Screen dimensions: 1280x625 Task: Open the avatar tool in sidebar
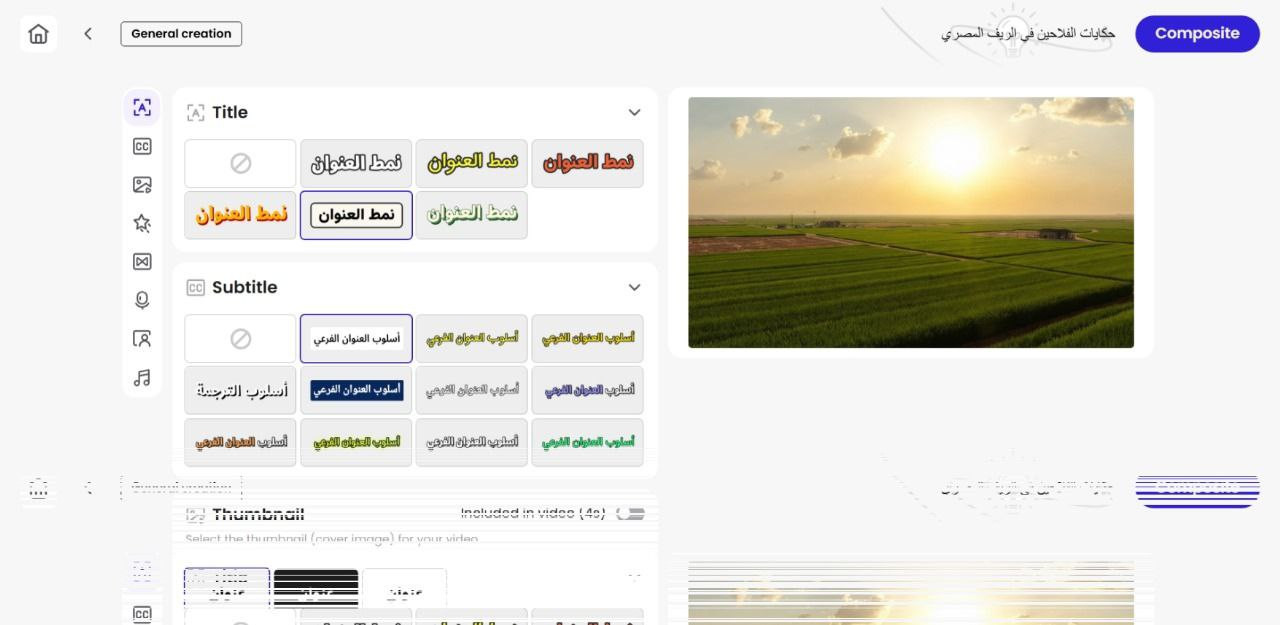142,339
